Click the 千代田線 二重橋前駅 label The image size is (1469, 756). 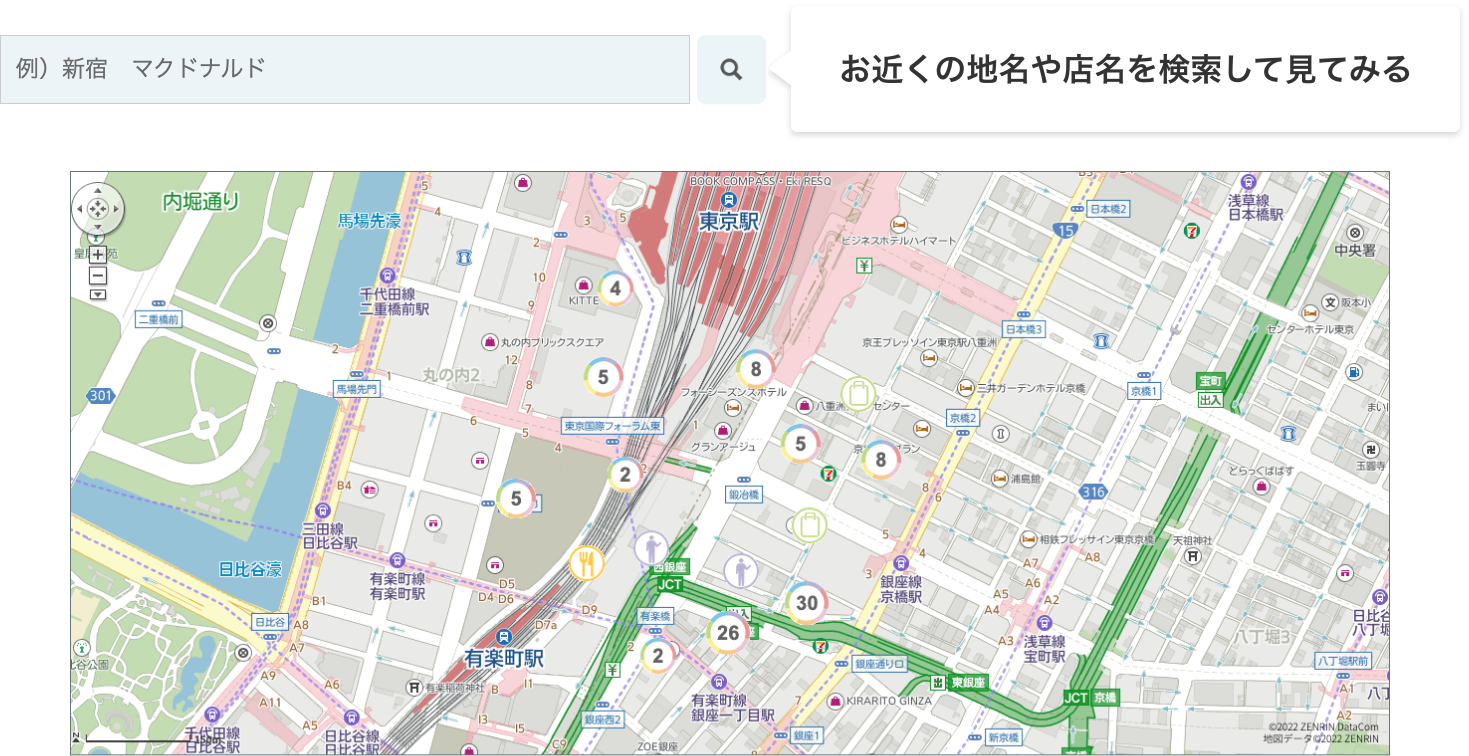pyautogui.click(x=395, y=302)
